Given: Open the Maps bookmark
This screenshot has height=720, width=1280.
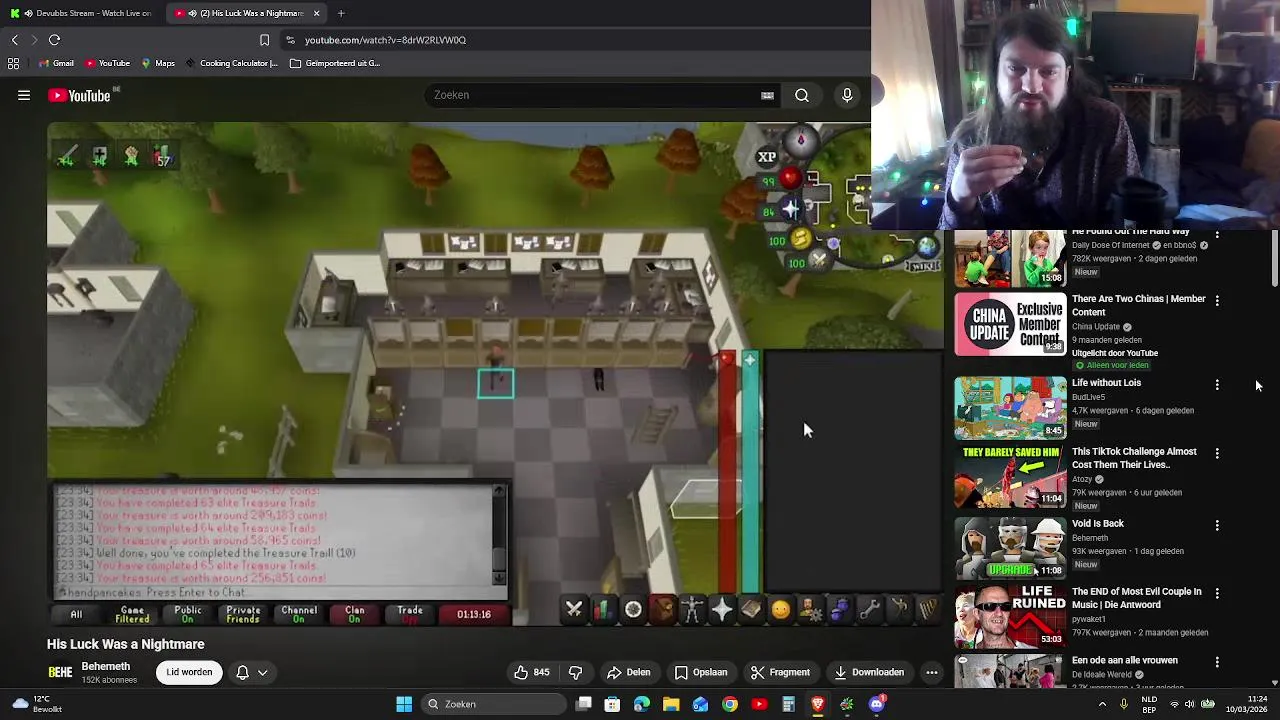Looking at the screenshot, I should click(x=158, y=63).
